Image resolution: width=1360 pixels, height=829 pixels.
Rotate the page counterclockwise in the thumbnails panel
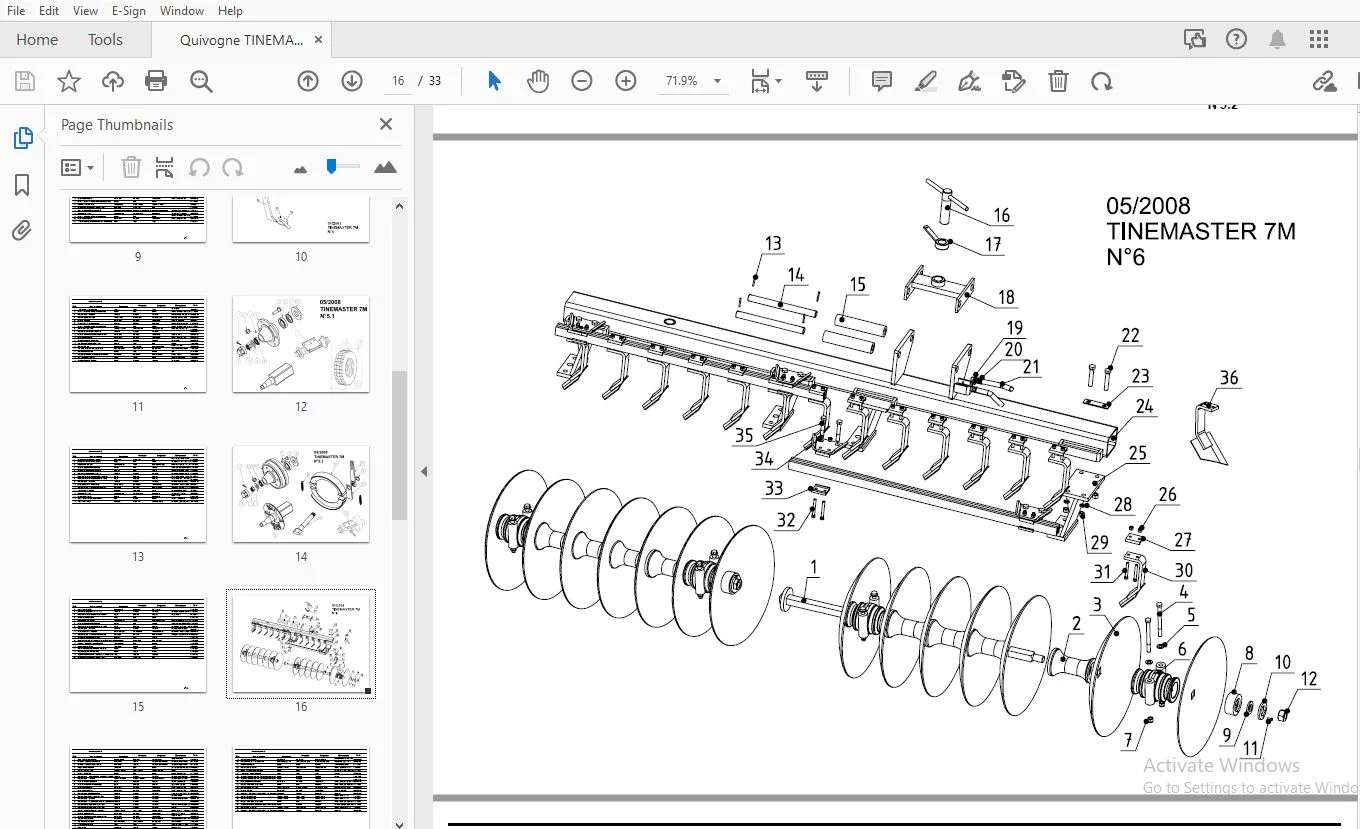coord(199,167)
